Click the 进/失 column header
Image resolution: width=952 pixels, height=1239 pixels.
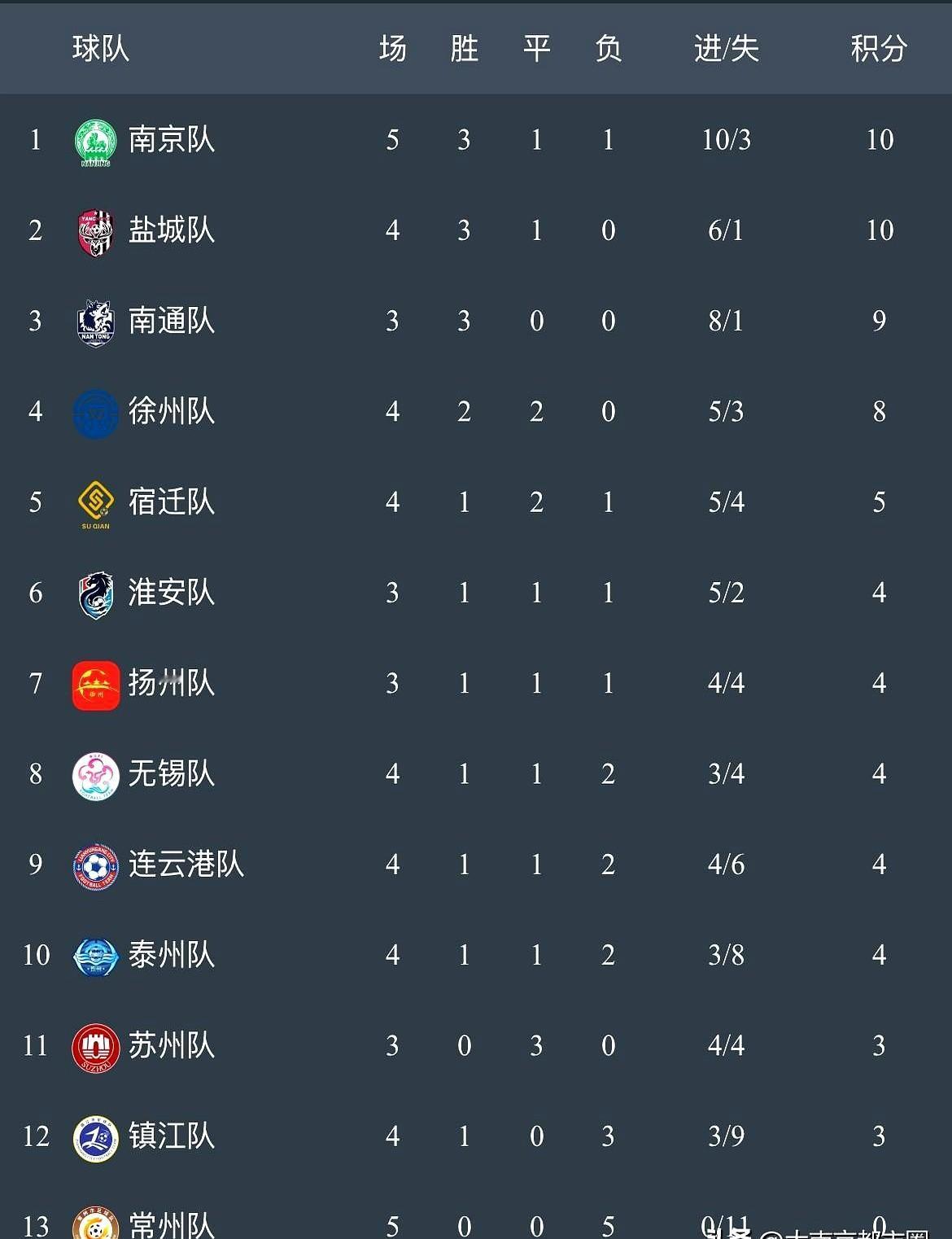(726, 49)
